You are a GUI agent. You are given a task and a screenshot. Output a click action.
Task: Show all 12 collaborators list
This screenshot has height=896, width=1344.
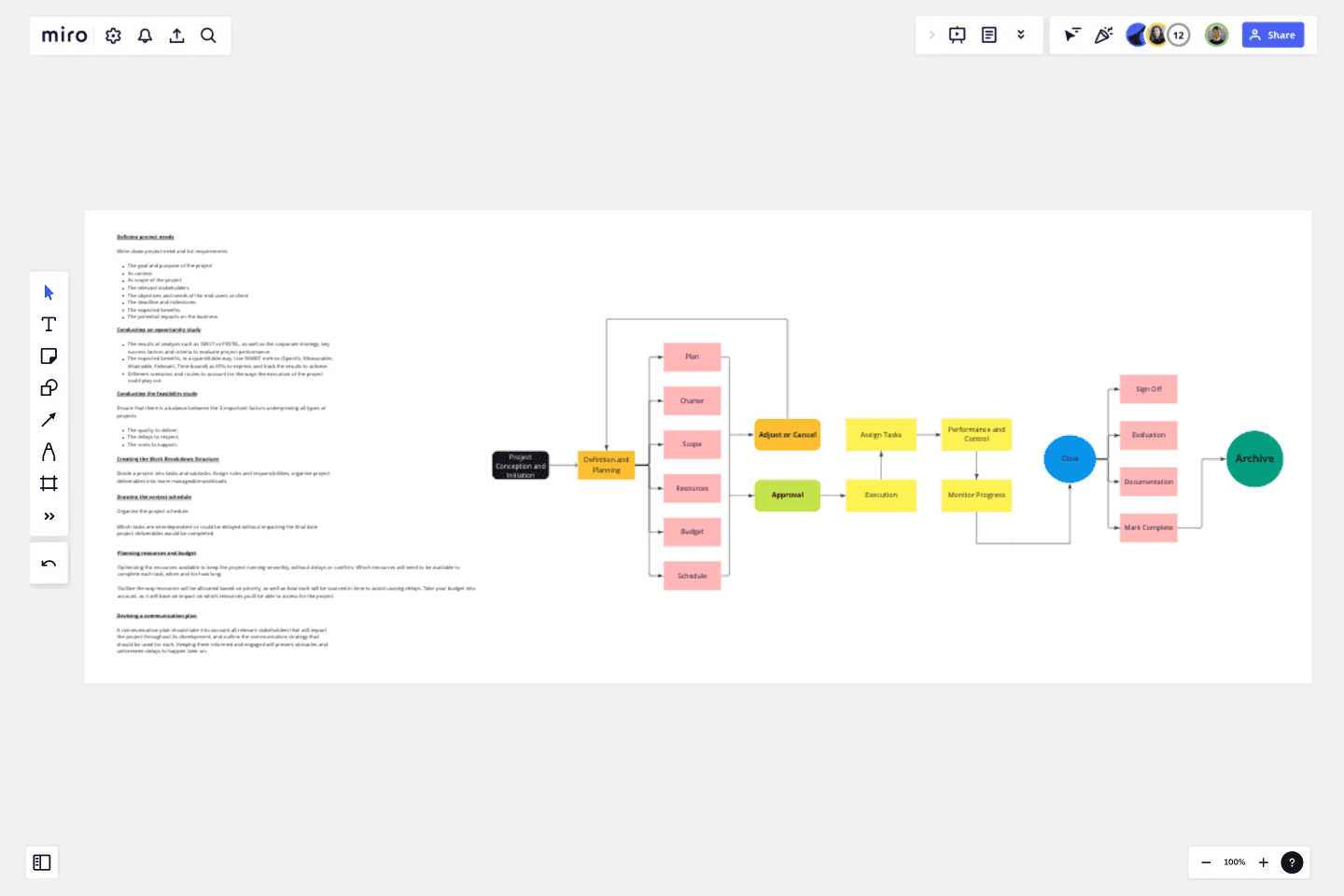click(1178, 34)
